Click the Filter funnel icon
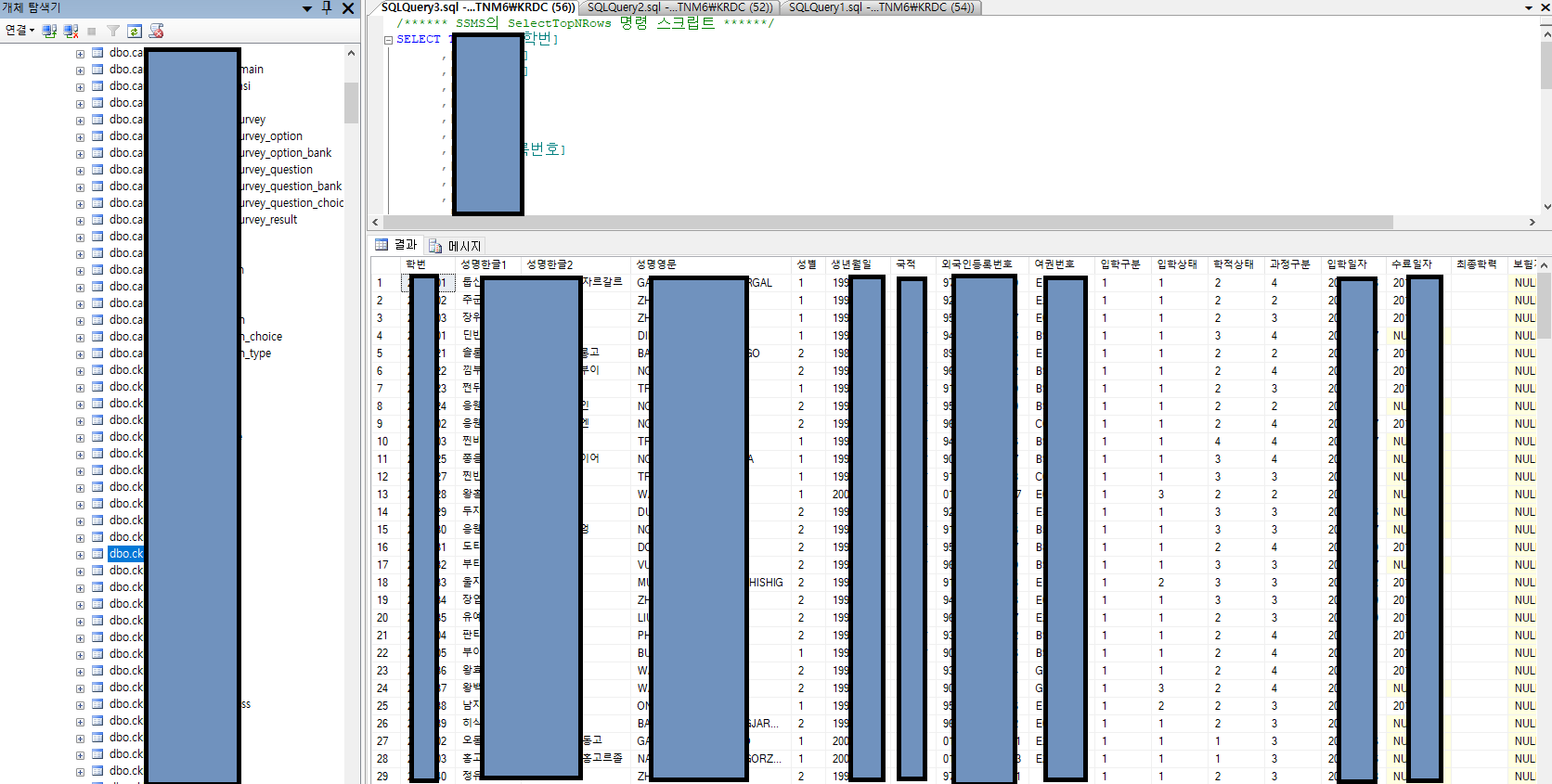The width and height of the screenshot is (1552, 784). [113, 31]
